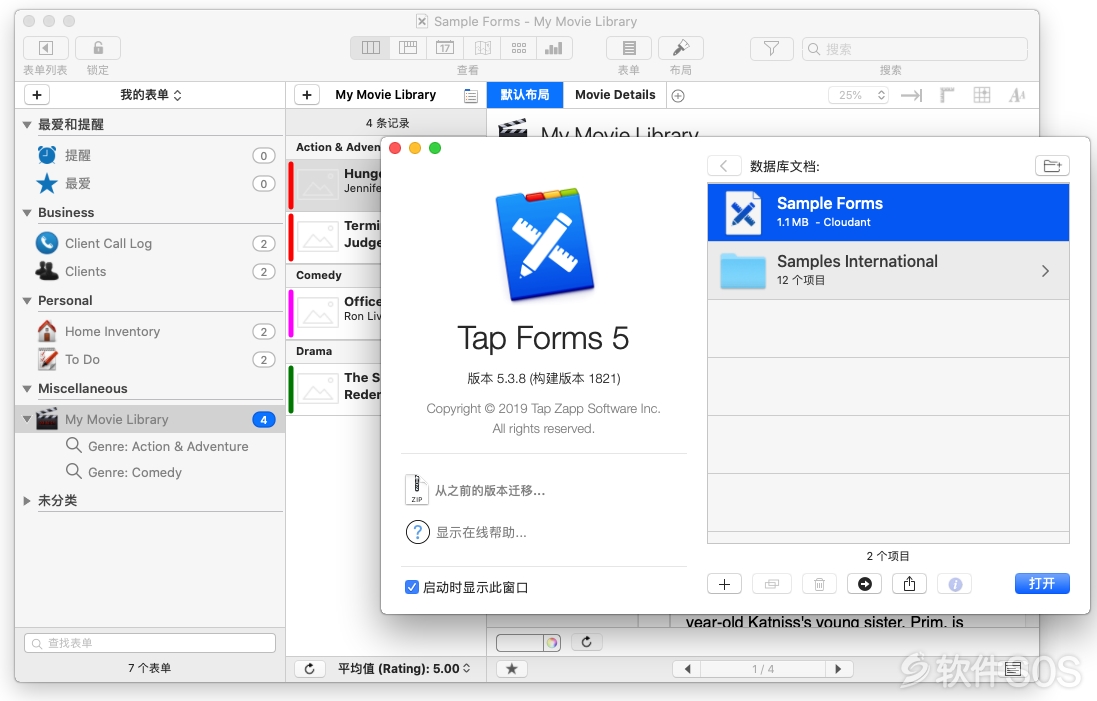1097x701 pixels.
Task: Switch to the charts view icon
Action: (x=554, y=48)
